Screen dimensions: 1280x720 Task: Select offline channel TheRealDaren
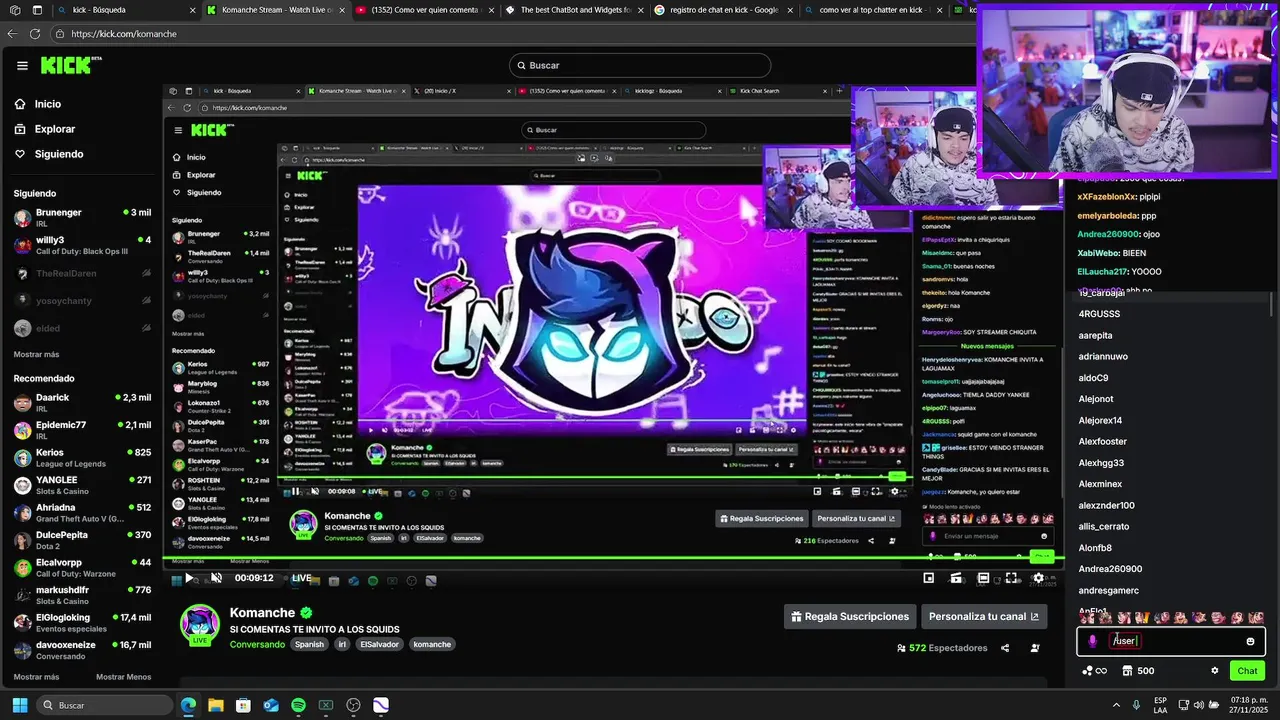coord(82,273)
